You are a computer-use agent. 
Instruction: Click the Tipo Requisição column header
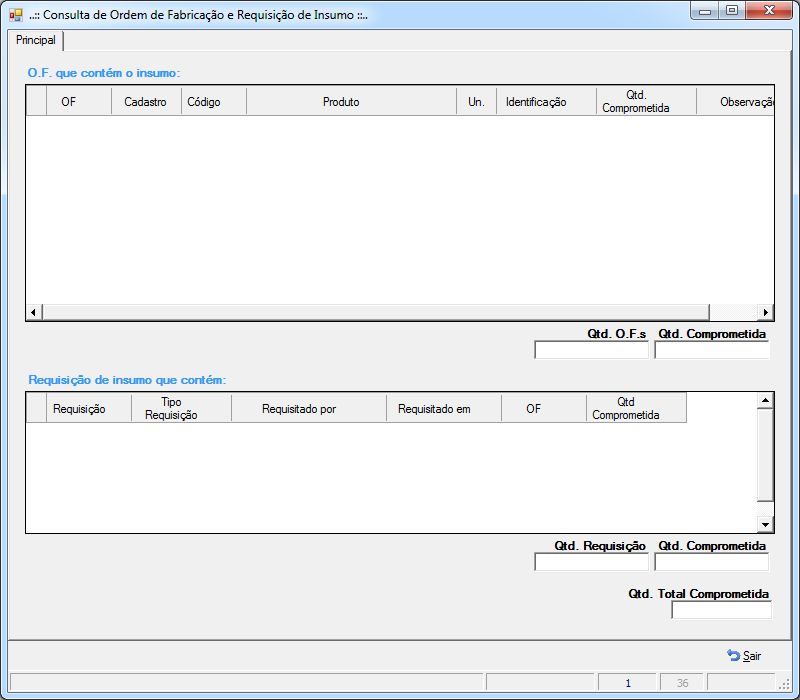click(181, 409)
